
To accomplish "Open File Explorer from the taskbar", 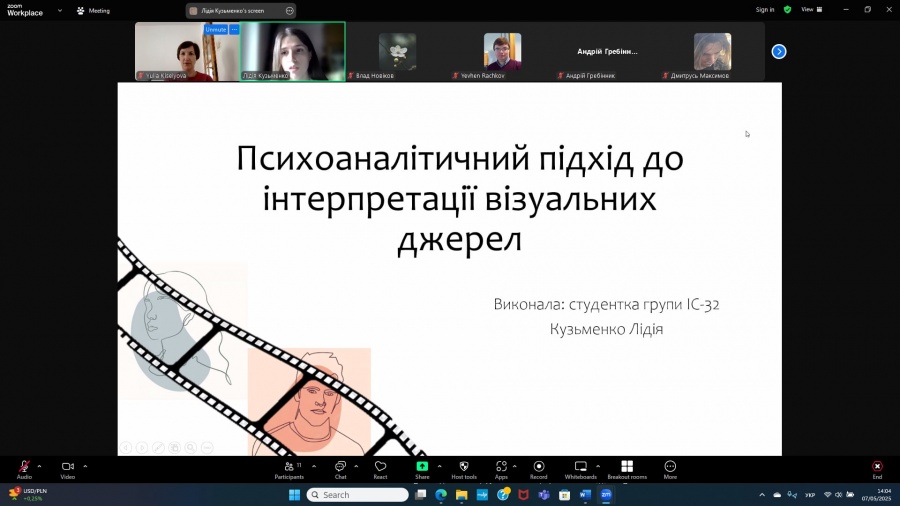I will [x=461, y=495].
